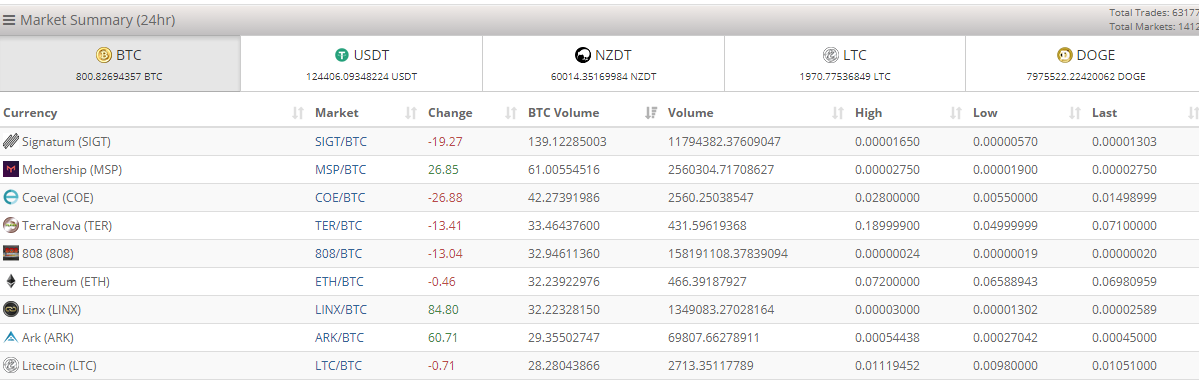Image resolution: width=1199 pixels, height=381 pixels.
Task: Open the LINX/BTC market link
Action: [341, 310]
